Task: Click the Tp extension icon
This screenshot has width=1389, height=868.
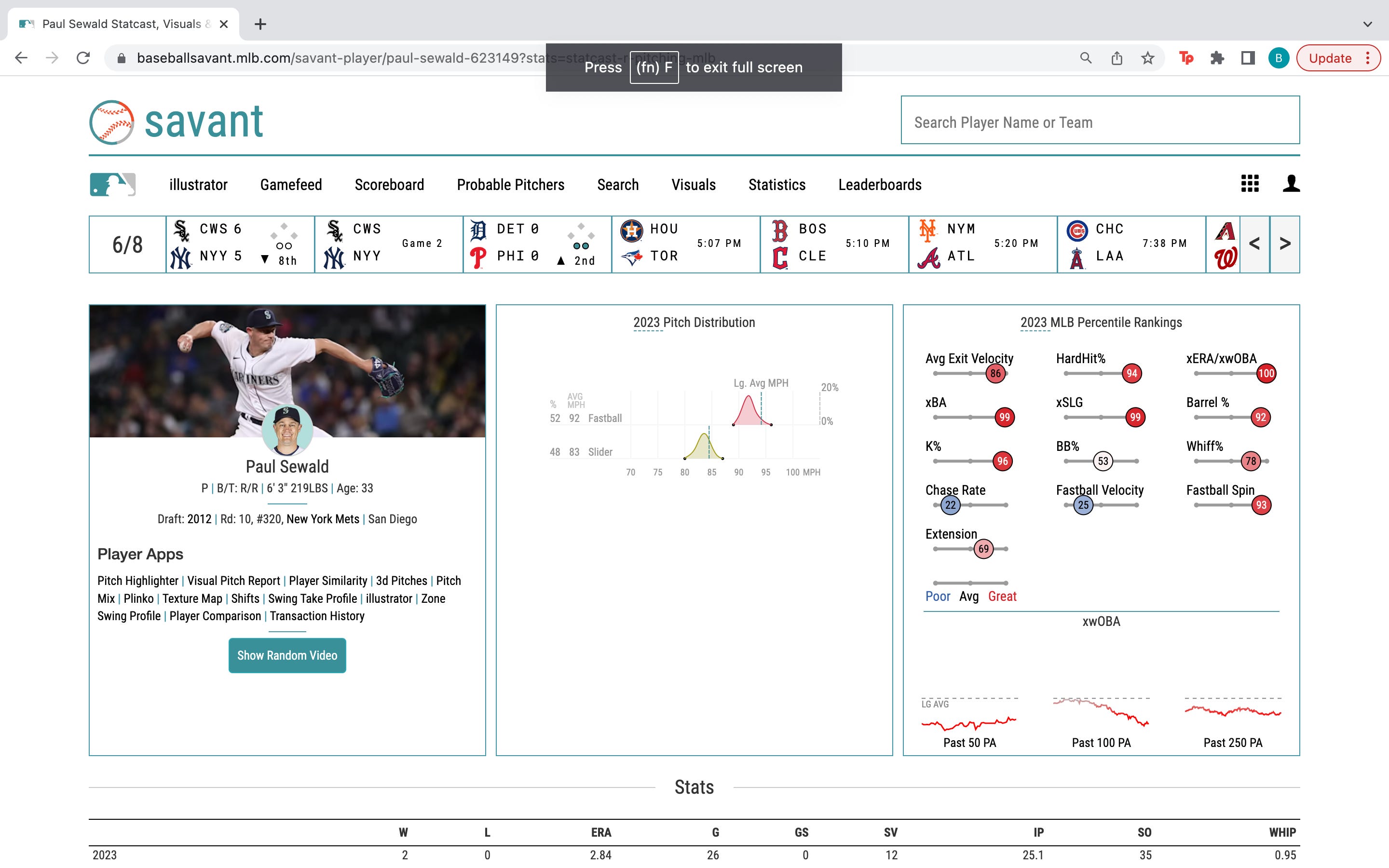Action: [1186, 58]
